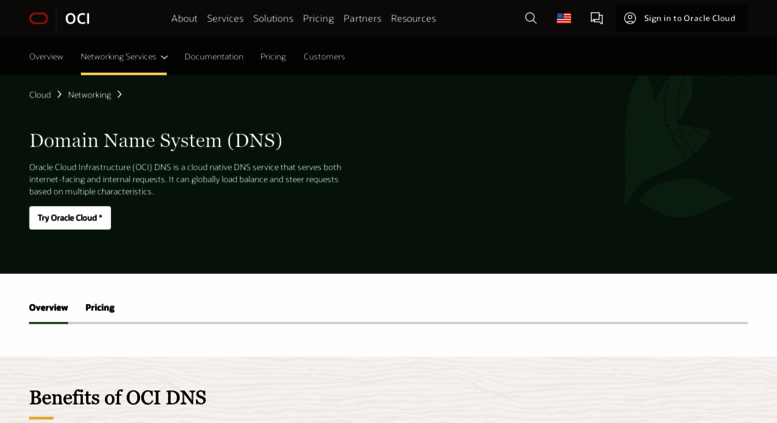Click the OCI home text logo
Screen dimensions: 777x423
(77, 18)
